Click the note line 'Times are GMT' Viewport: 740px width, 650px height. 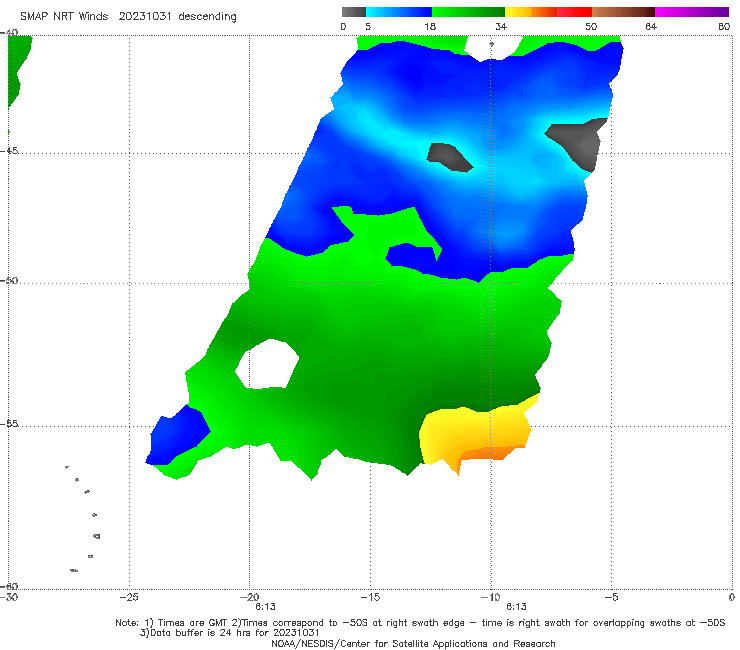pyautogui.click(x=194, y=623)
